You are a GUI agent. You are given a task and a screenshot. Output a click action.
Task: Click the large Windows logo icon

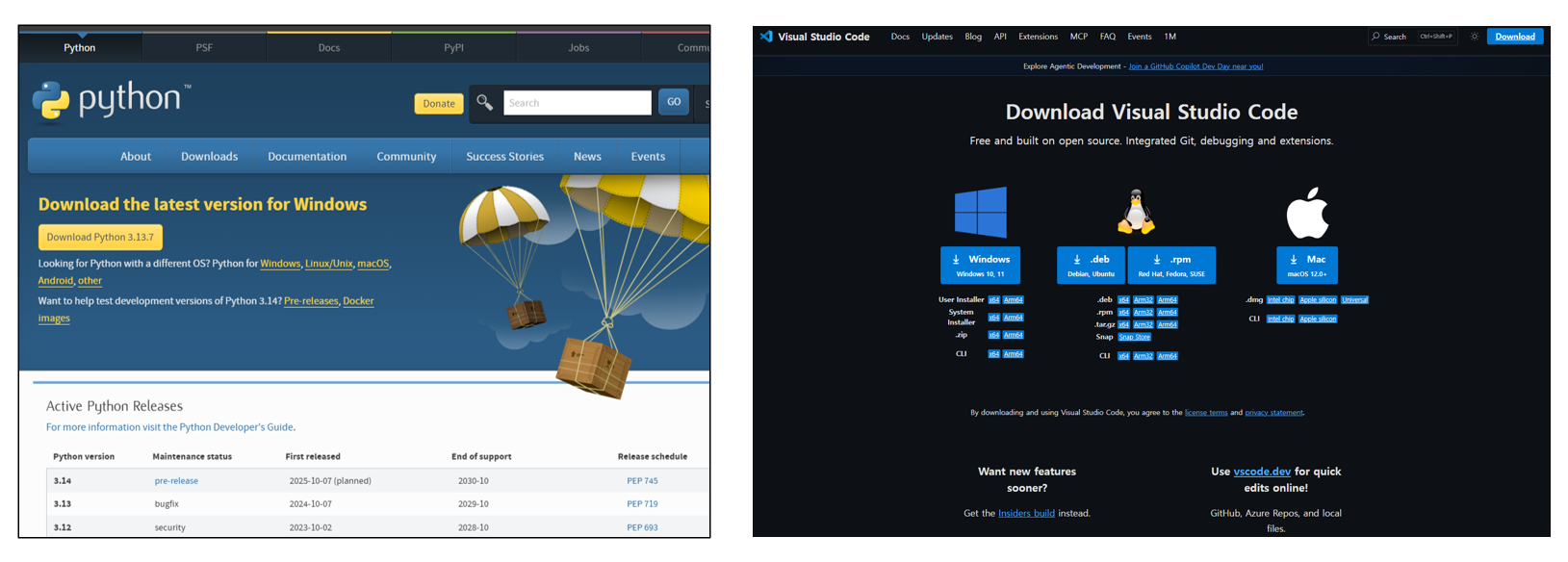click(980, 213)
